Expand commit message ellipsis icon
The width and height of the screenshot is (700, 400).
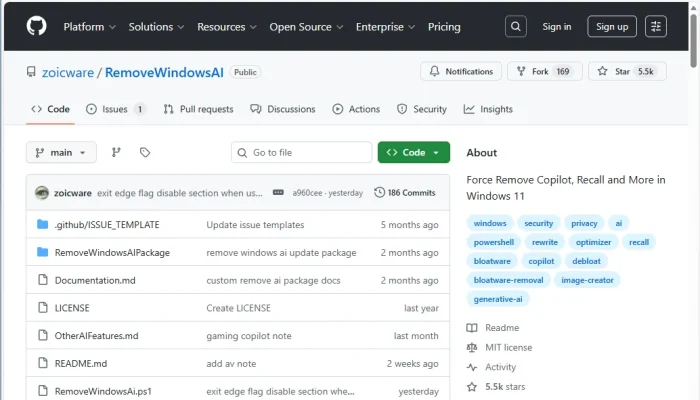pyautogui.click(x=278, y=192)
